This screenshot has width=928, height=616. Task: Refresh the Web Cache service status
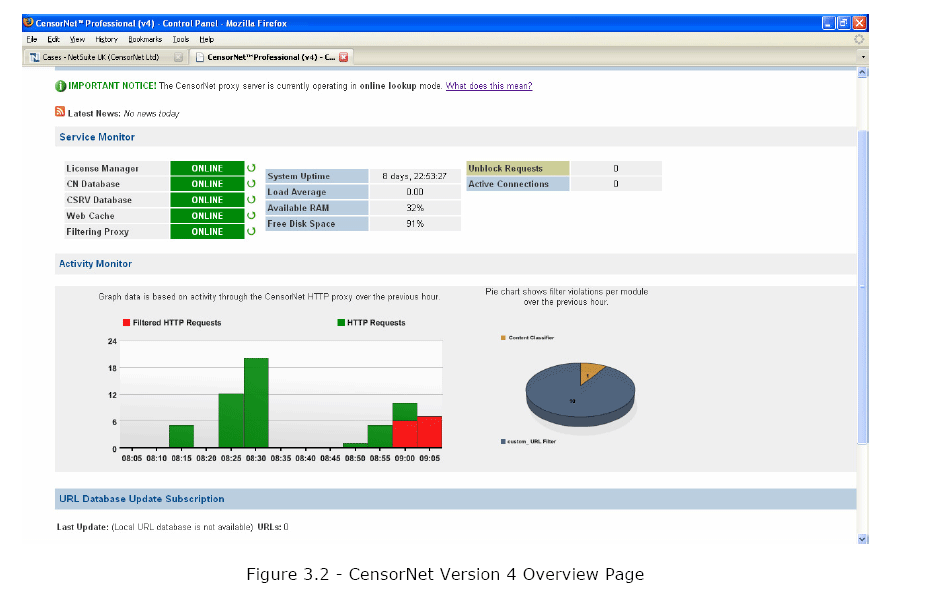click(251, 216)
